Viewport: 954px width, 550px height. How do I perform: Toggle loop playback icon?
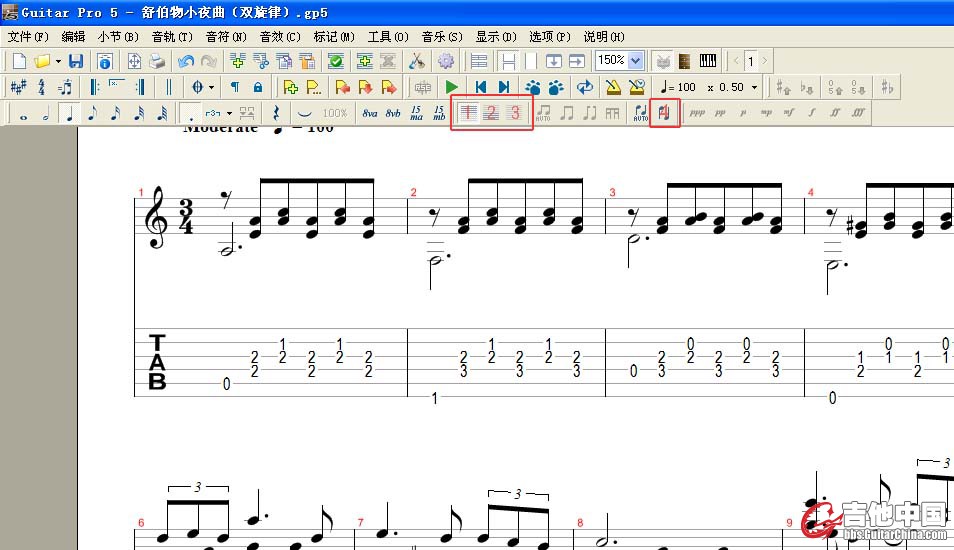coord(585,87)
